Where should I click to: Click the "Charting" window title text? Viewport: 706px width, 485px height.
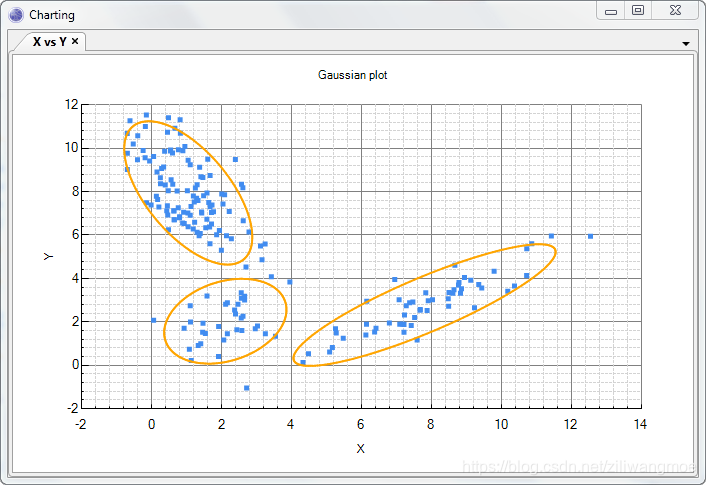coord(52,15)
